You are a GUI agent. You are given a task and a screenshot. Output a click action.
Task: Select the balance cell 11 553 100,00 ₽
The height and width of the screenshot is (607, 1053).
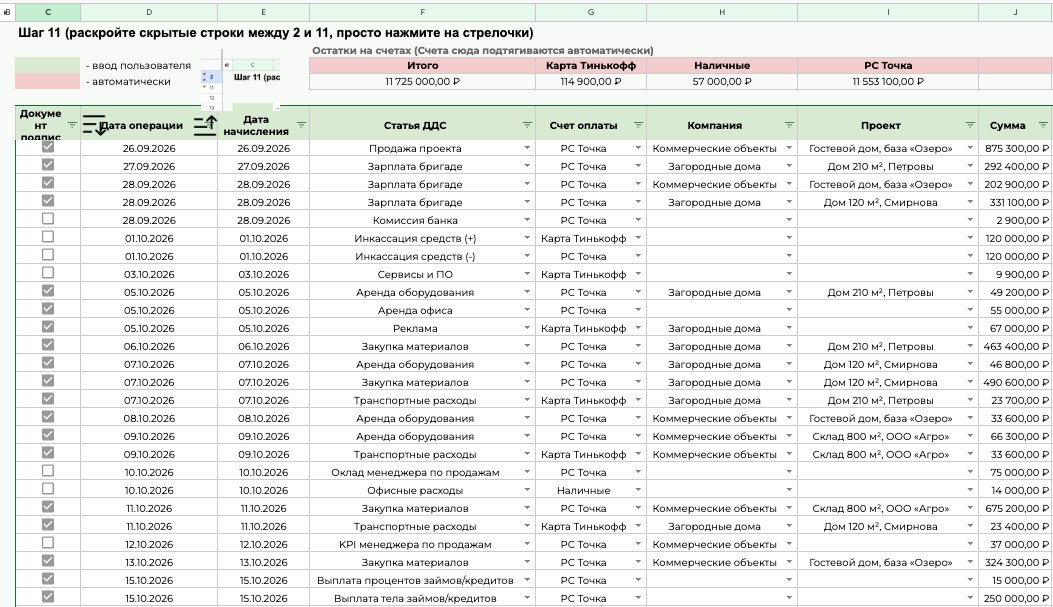[888, 81]
